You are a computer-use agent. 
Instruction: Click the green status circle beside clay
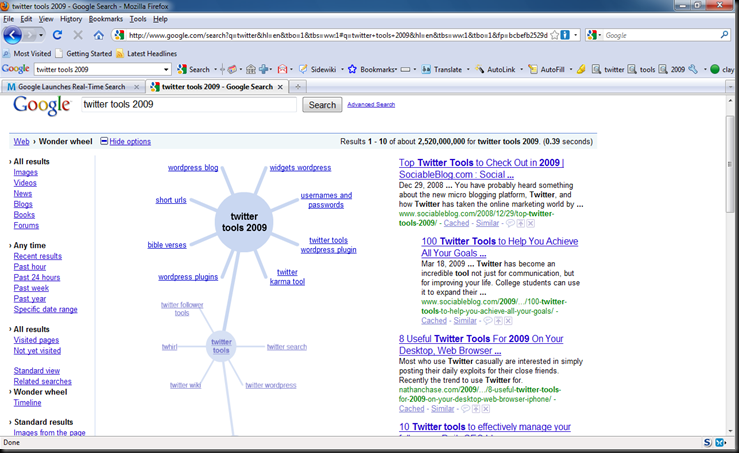click(x=715, y=69)
